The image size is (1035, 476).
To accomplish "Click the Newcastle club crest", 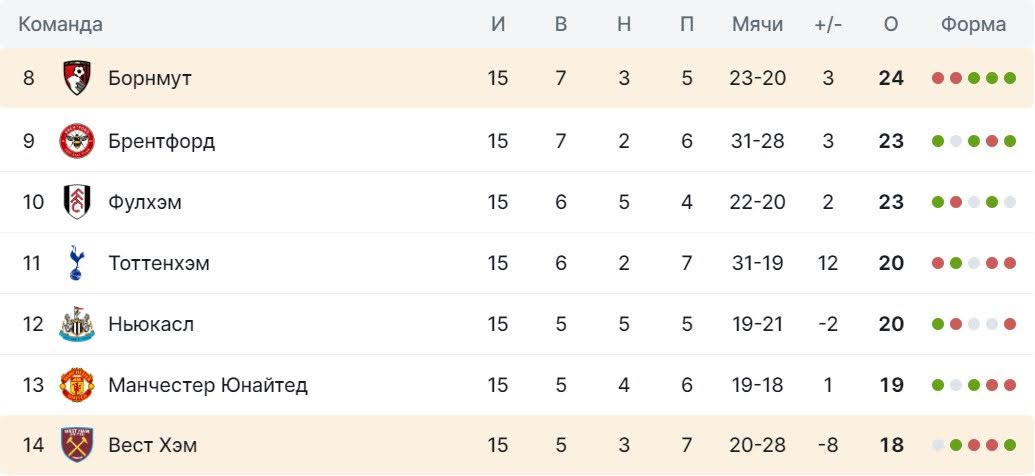I will click(77, 323).
